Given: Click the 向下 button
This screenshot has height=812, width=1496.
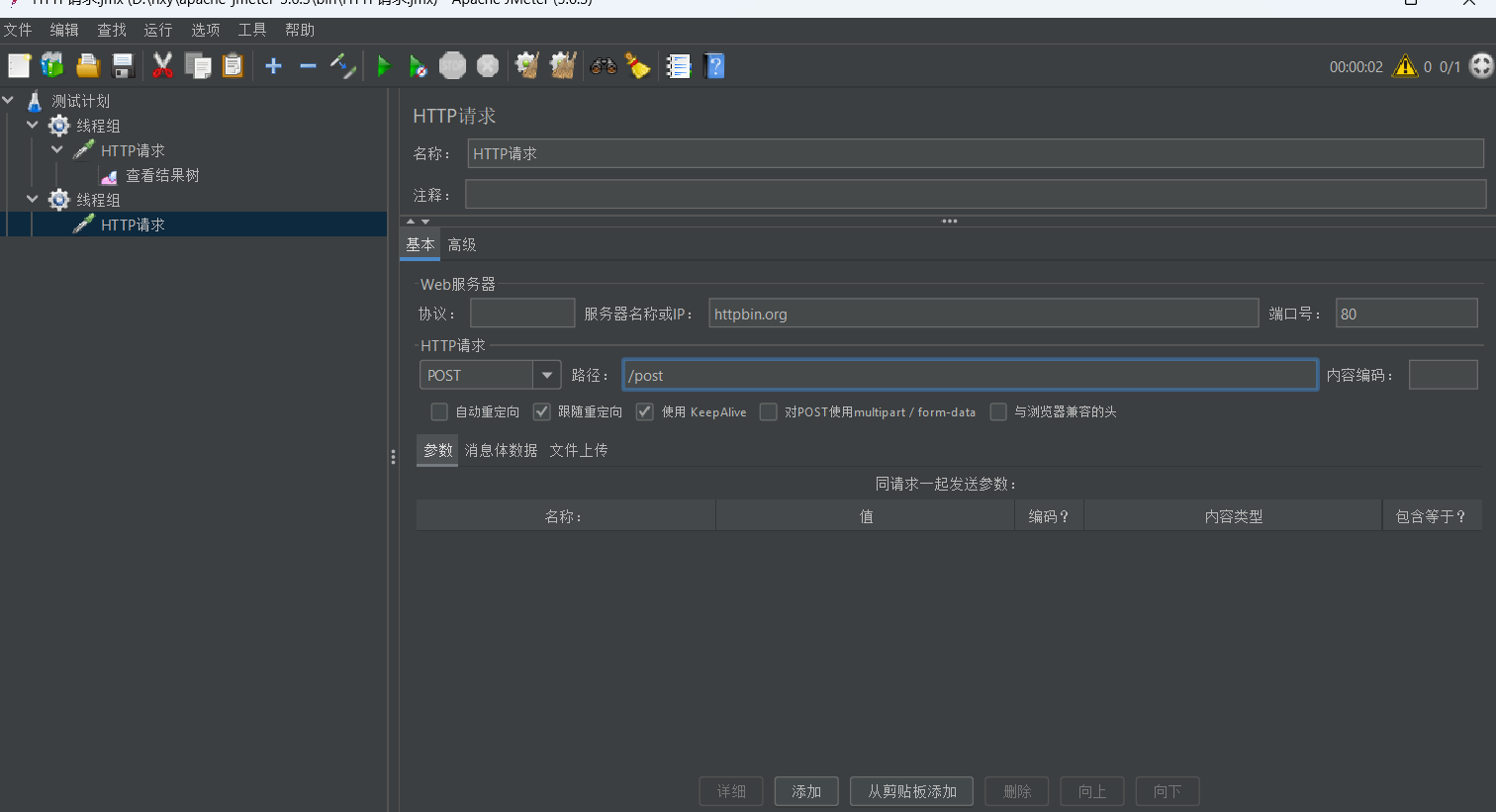Looking at the screenshot, I should 1168,791.
